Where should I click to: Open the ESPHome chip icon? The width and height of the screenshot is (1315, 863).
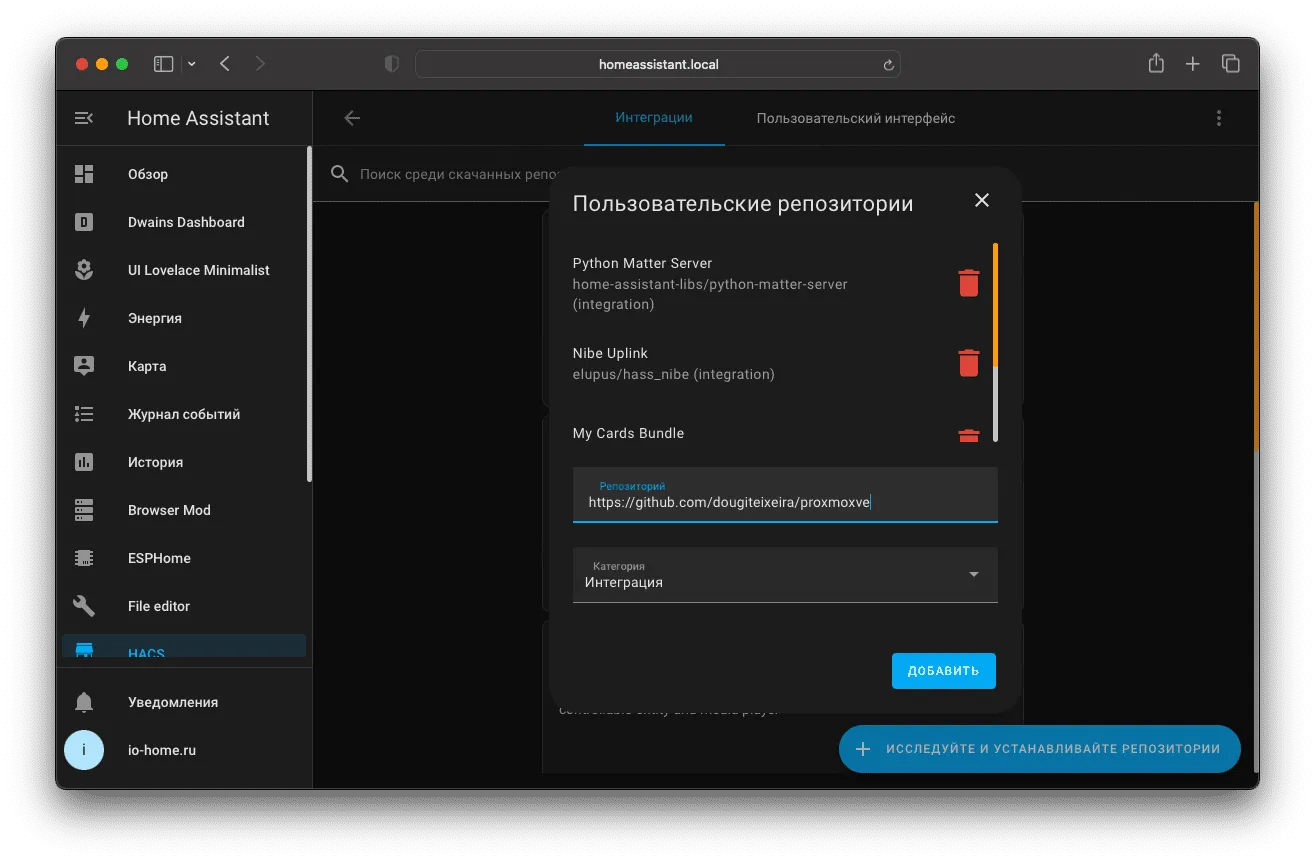[x=84, y=558]
